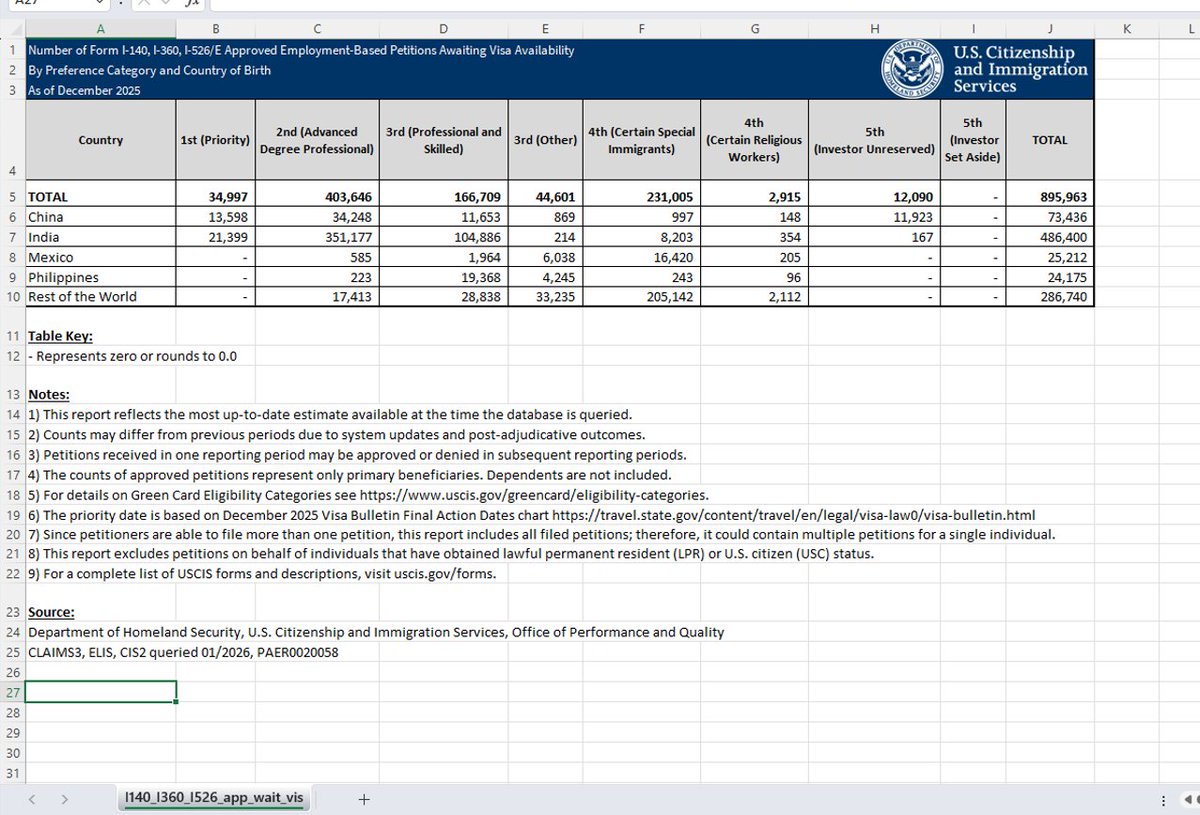Viewport: 1200px width, 815px height.
Task: Select row 31 header
Action: (x=12, y=774)
